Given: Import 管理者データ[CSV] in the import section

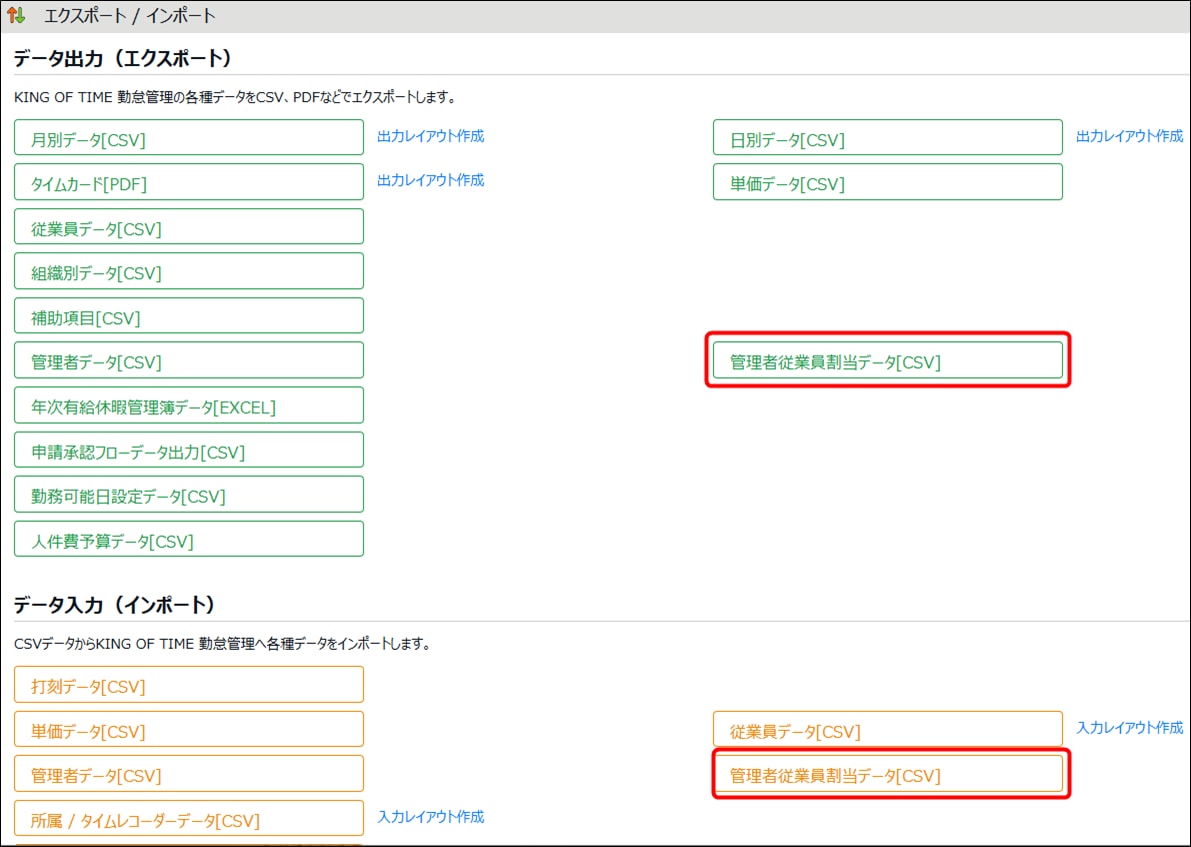Looking at the screenshot, I should click(188, 774).
